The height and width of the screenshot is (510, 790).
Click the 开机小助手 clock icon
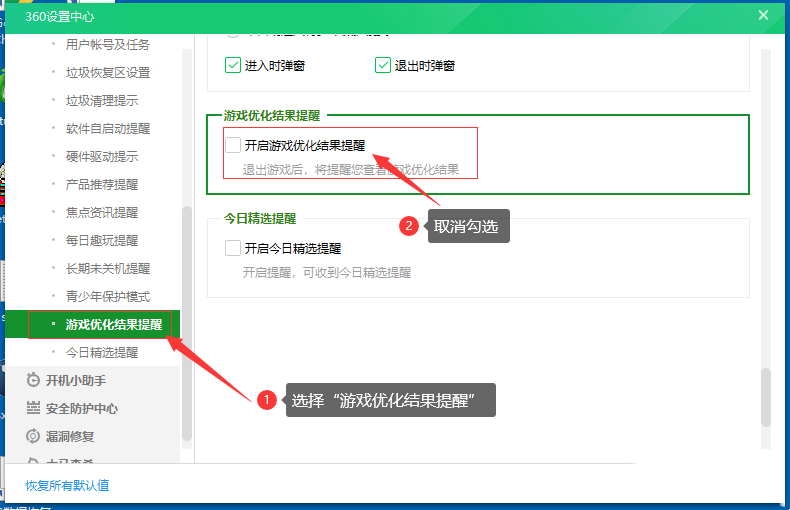[x=33, y=380]
